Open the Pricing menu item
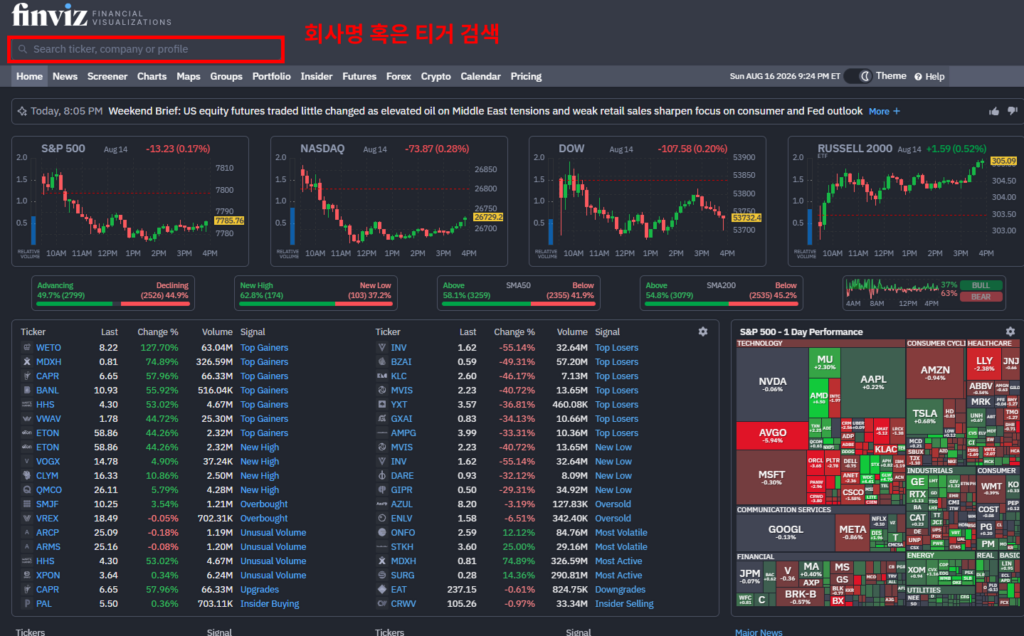The height and width of the screenshot is (636, 1024). [x=526, y=76]
